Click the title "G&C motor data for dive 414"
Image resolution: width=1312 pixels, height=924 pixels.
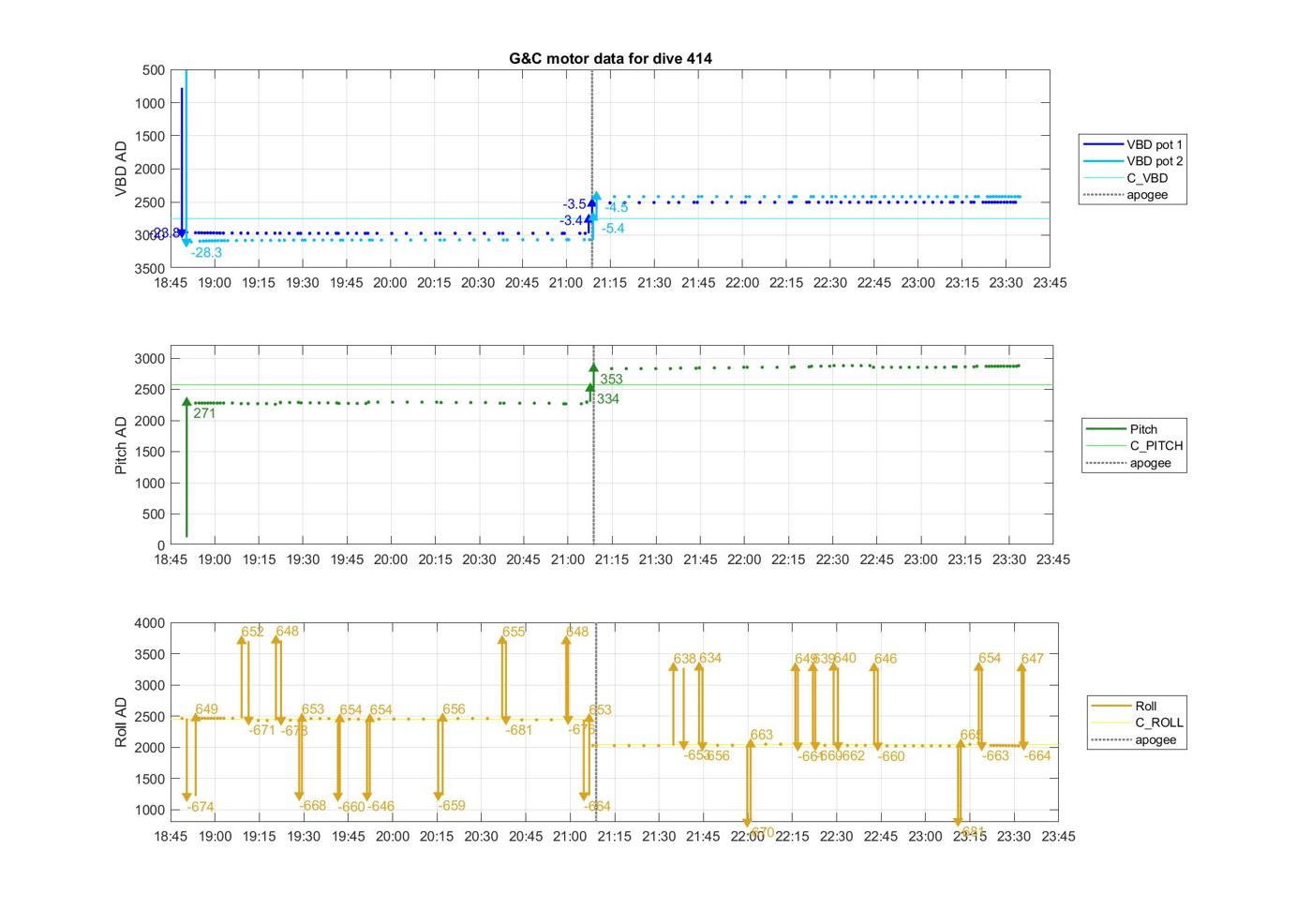(610, 58)
